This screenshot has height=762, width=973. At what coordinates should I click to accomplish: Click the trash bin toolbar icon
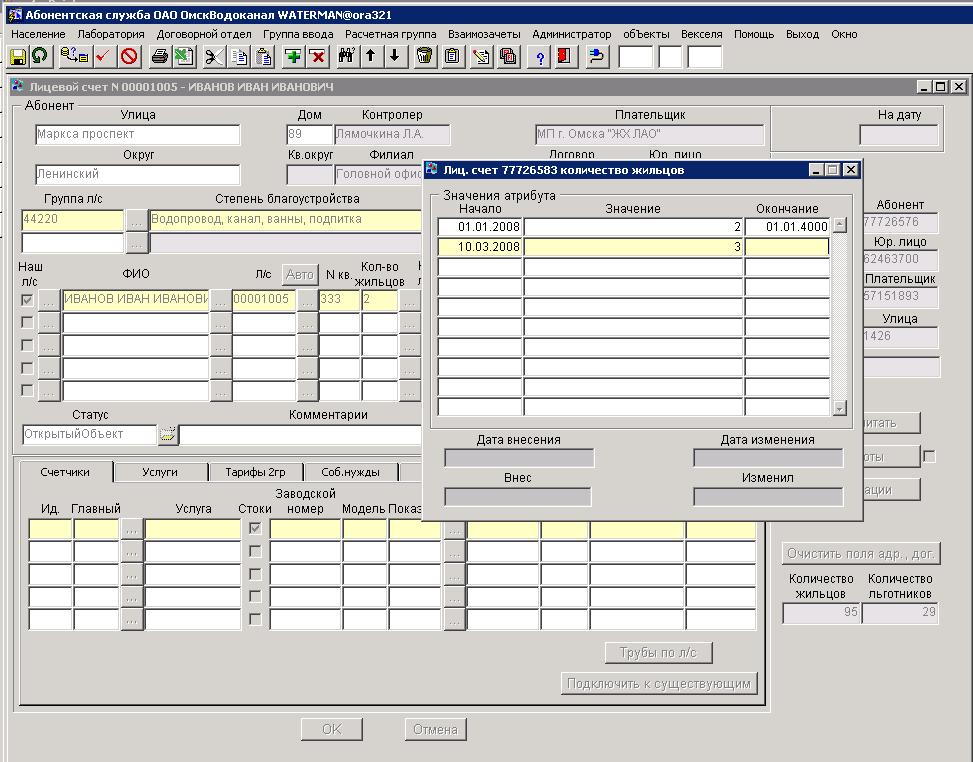coord(424,57)
